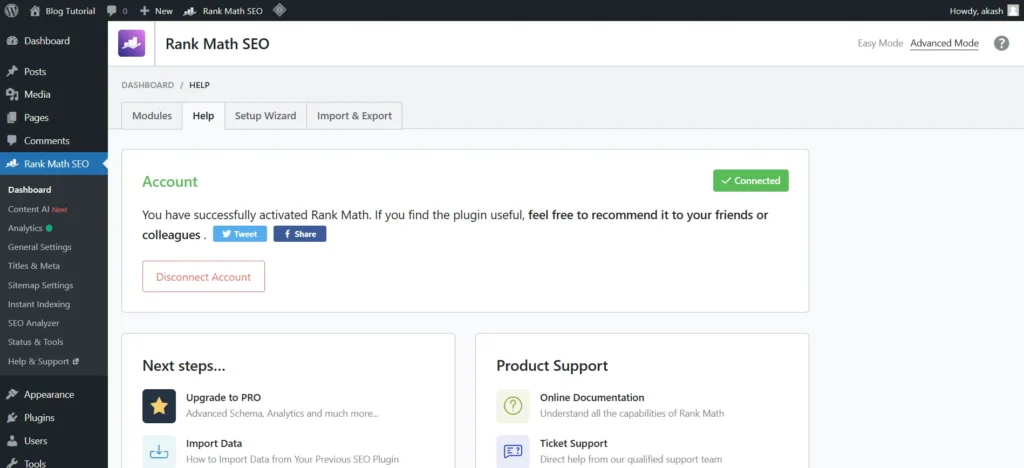
Task: Open the Modules tab
Action: coord(152,116)
